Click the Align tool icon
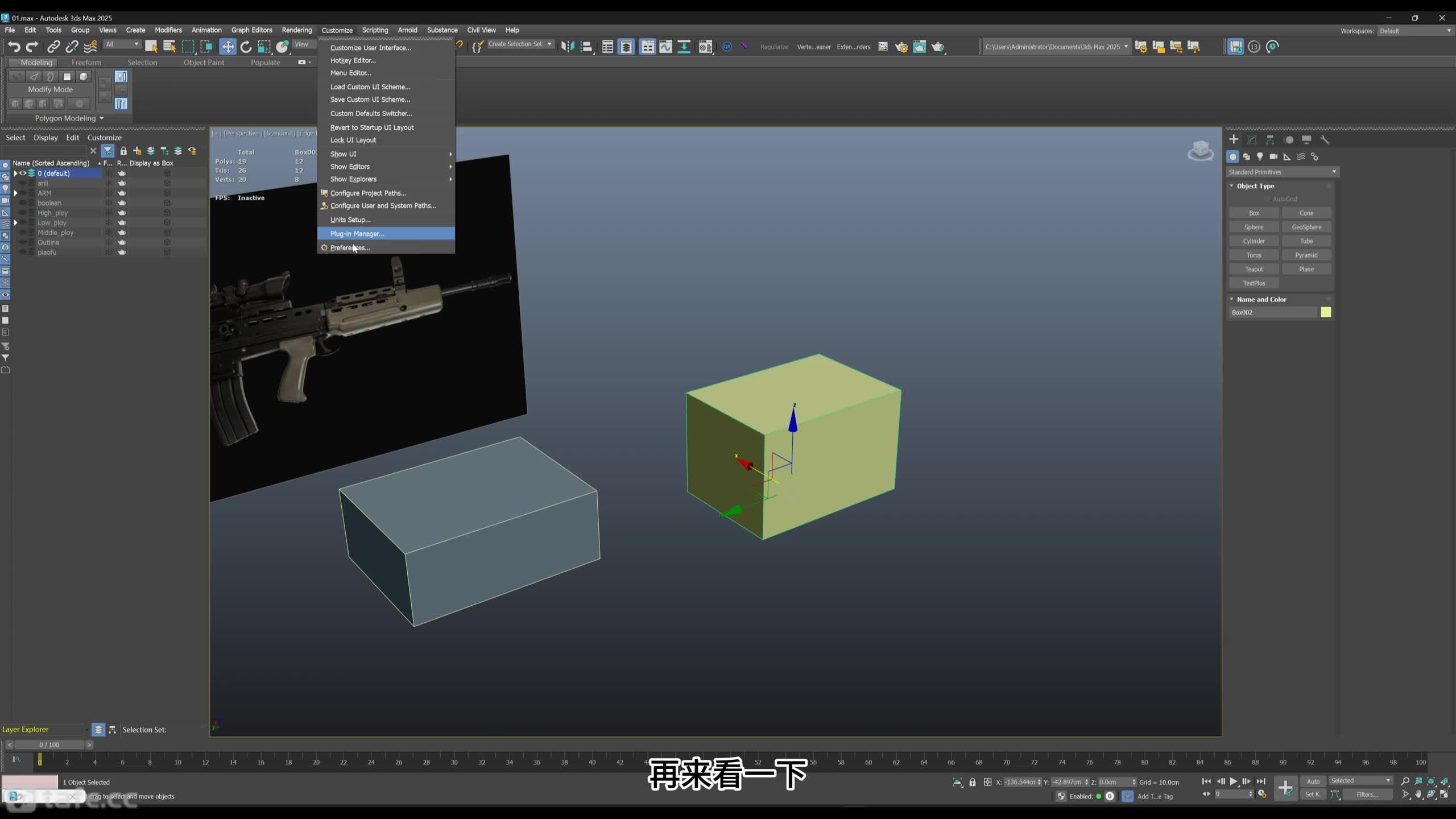The height and width of the screenshot is (819, 1456). (x=586, y=47)
